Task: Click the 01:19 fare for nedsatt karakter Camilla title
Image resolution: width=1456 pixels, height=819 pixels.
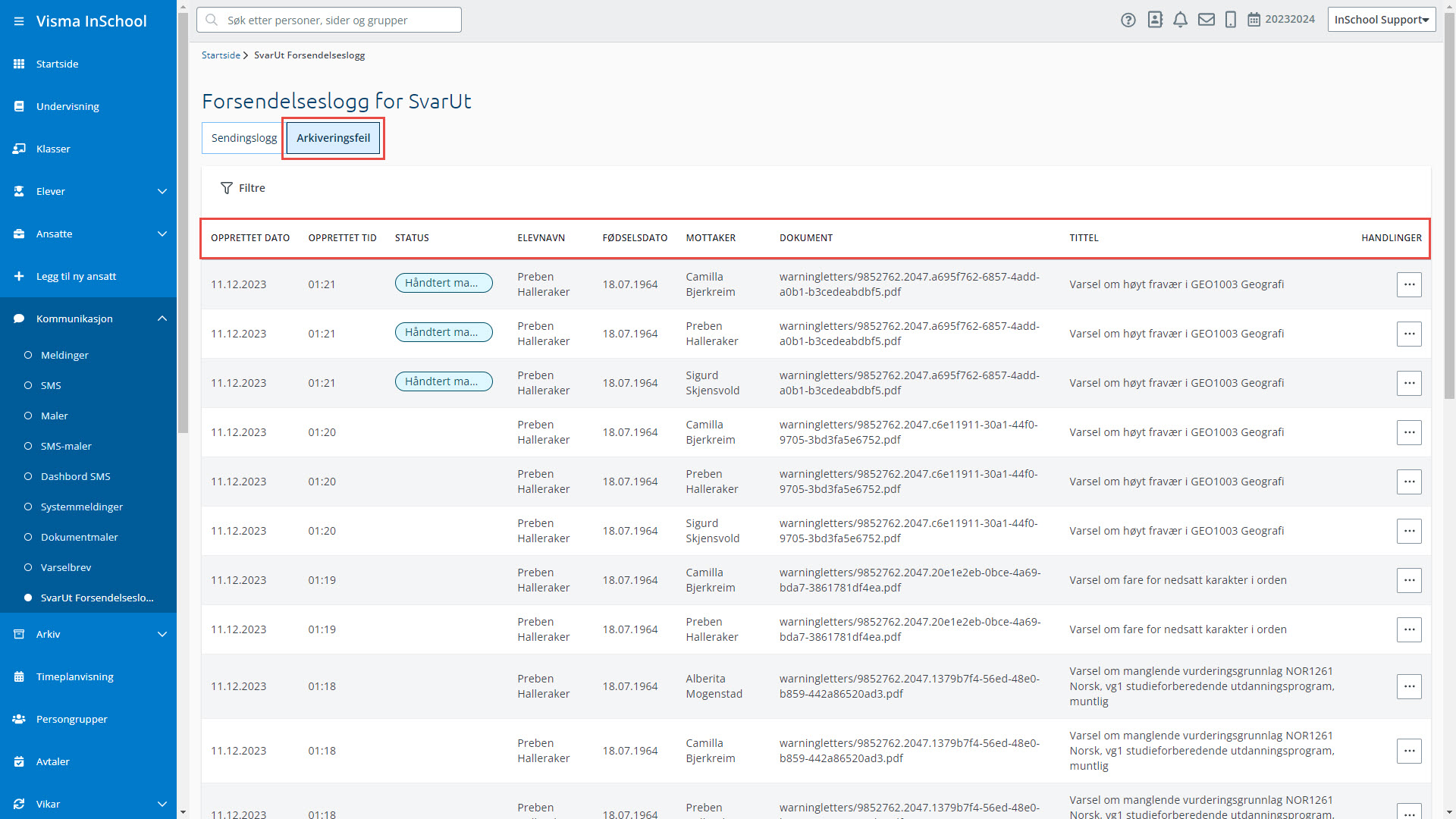Action: coord(1178,580)
